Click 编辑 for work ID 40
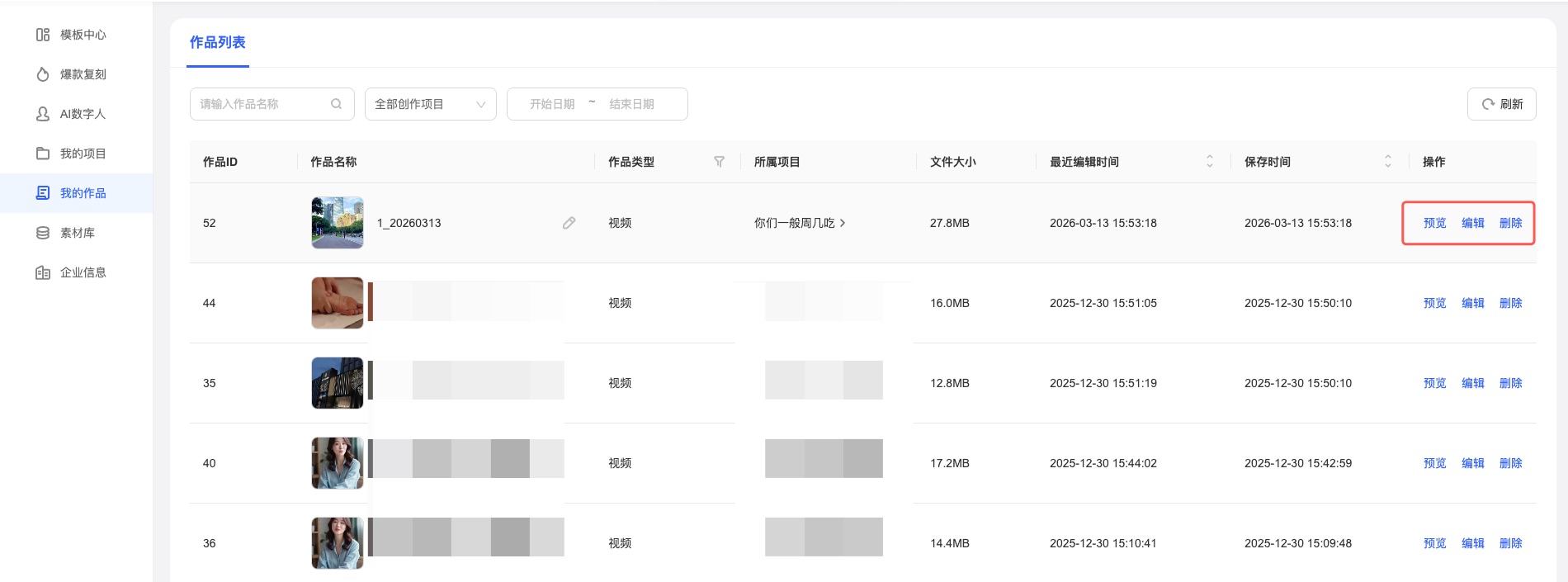The width and height of the screenshot is (1568, 582). point(1472,463)
